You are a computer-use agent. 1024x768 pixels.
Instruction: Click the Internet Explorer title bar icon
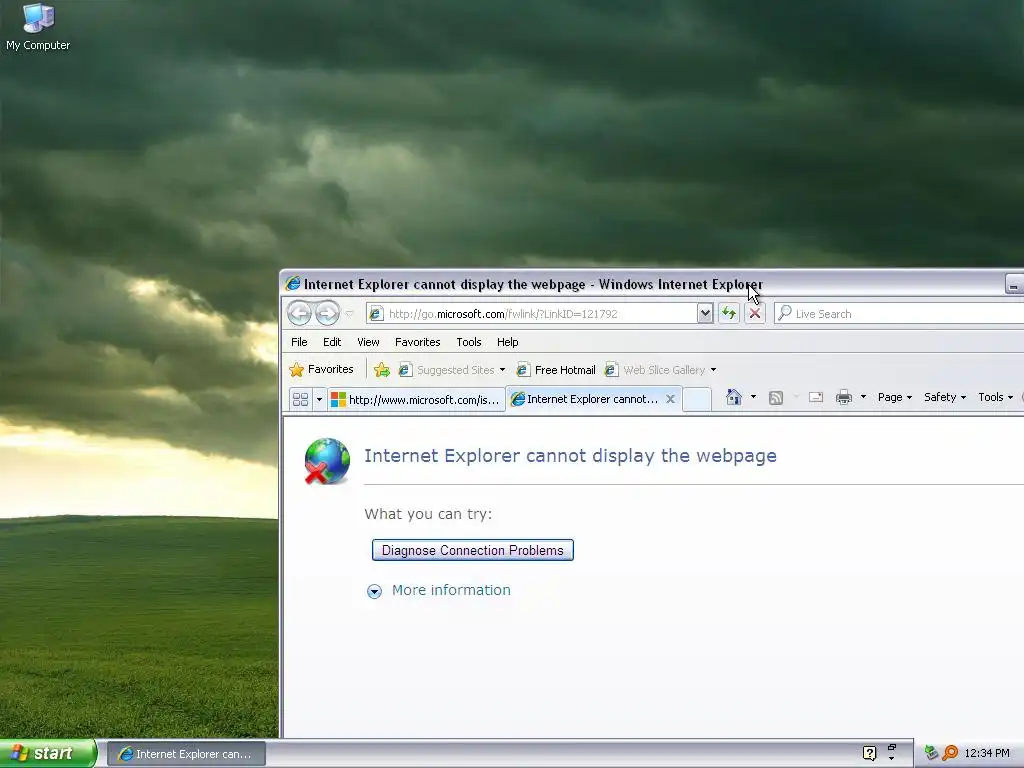(293, 283)
